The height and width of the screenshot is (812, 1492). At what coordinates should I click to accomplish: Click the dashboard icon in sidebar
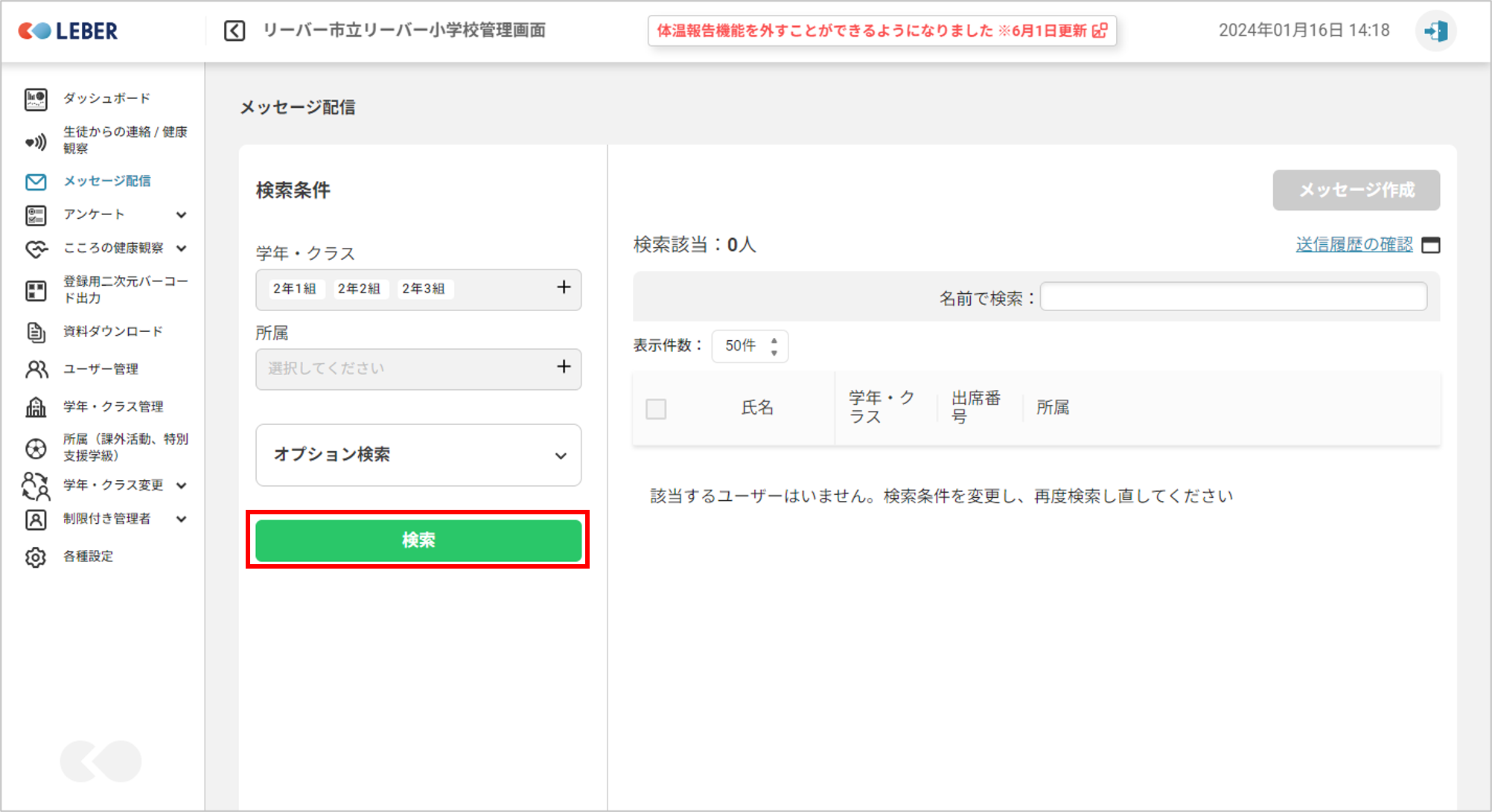pyautogui.click(x=35, y=99)
